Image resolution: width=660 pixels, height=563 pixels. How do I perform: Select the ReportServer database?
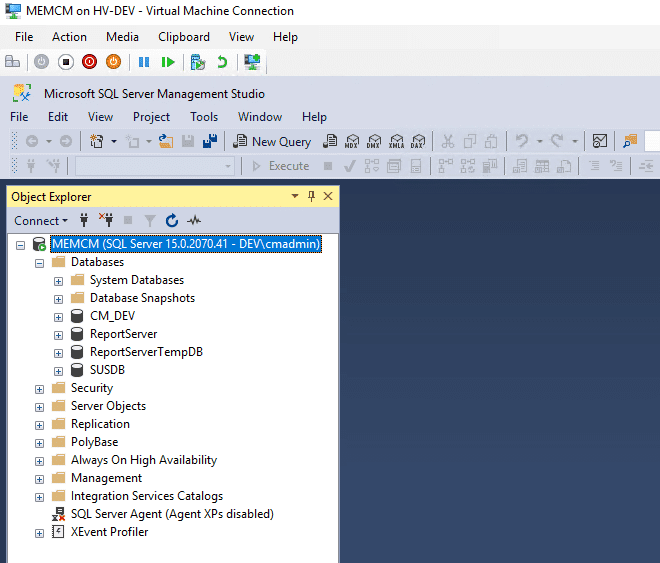[123, 334]
